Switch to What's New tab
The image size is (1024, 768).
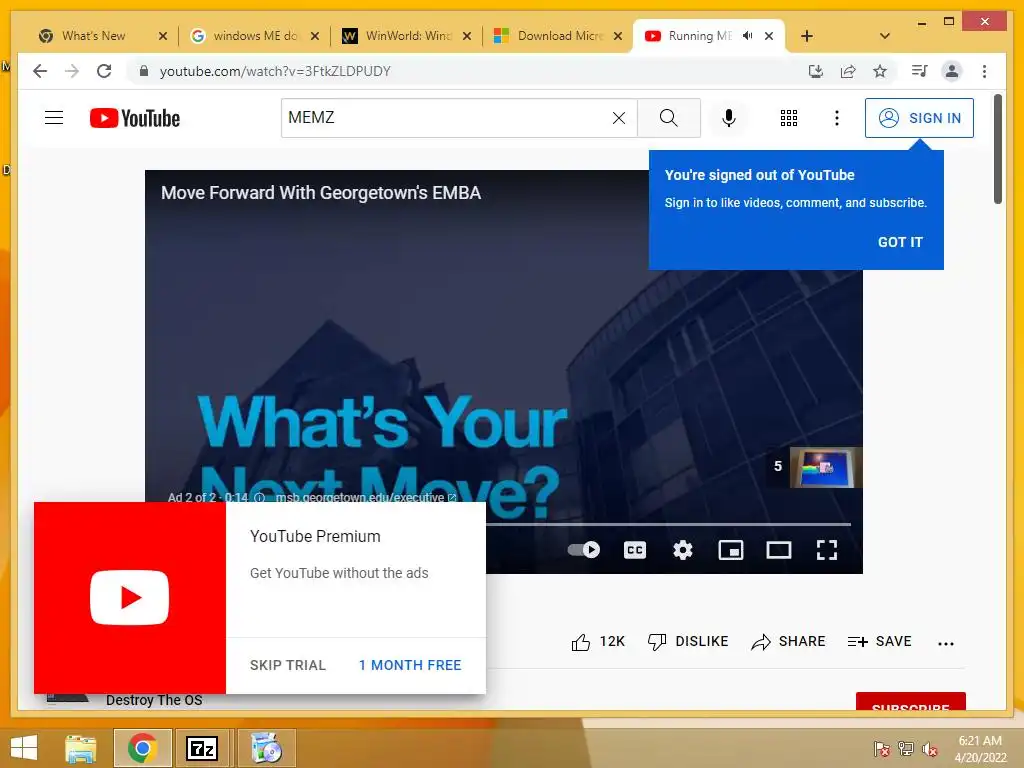coord(94,36)
